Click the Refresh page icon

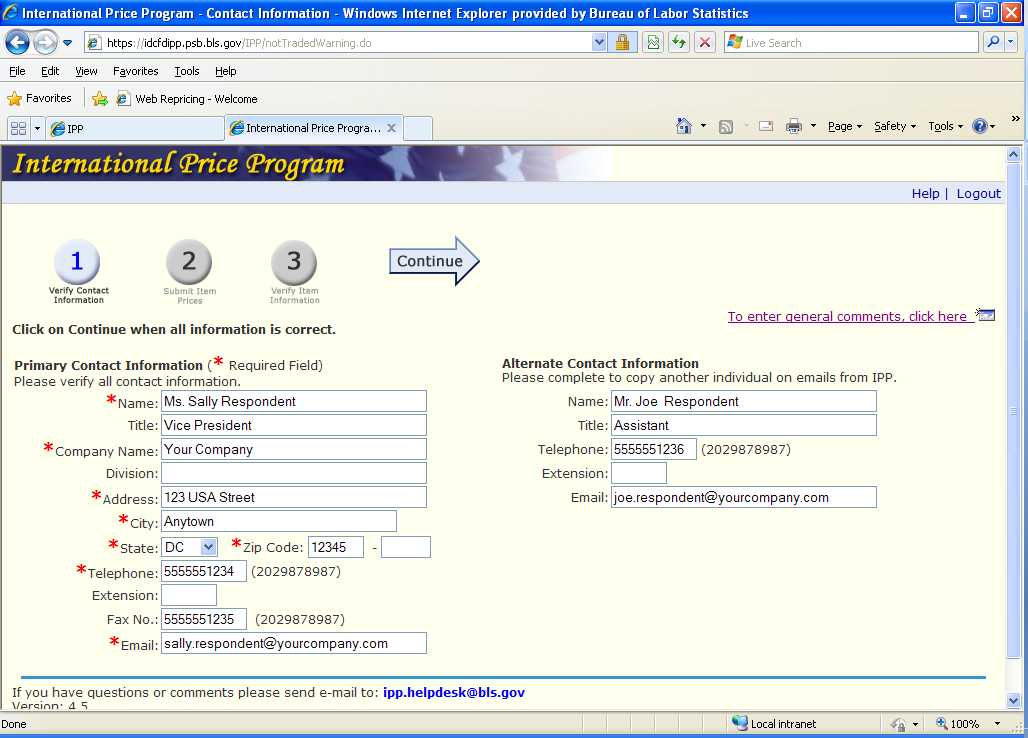(x=679, y=42)
